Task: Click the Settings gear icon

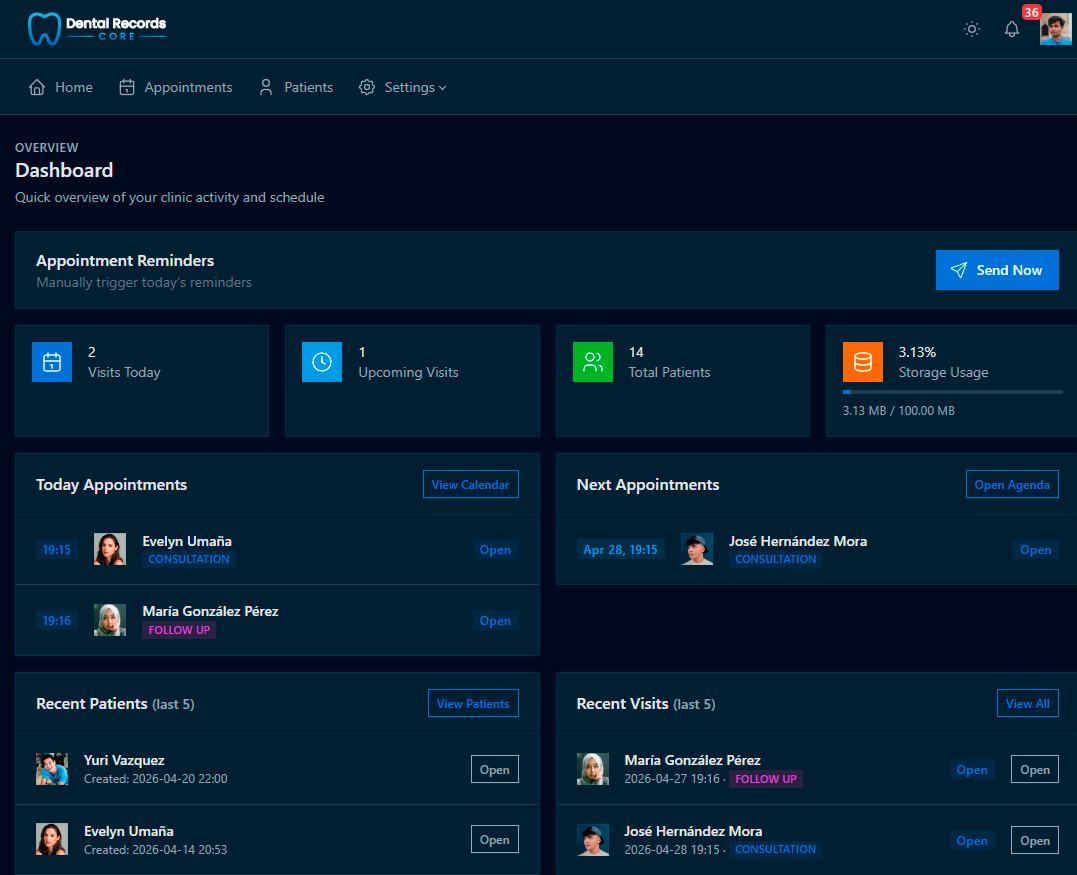Action: 367,87
